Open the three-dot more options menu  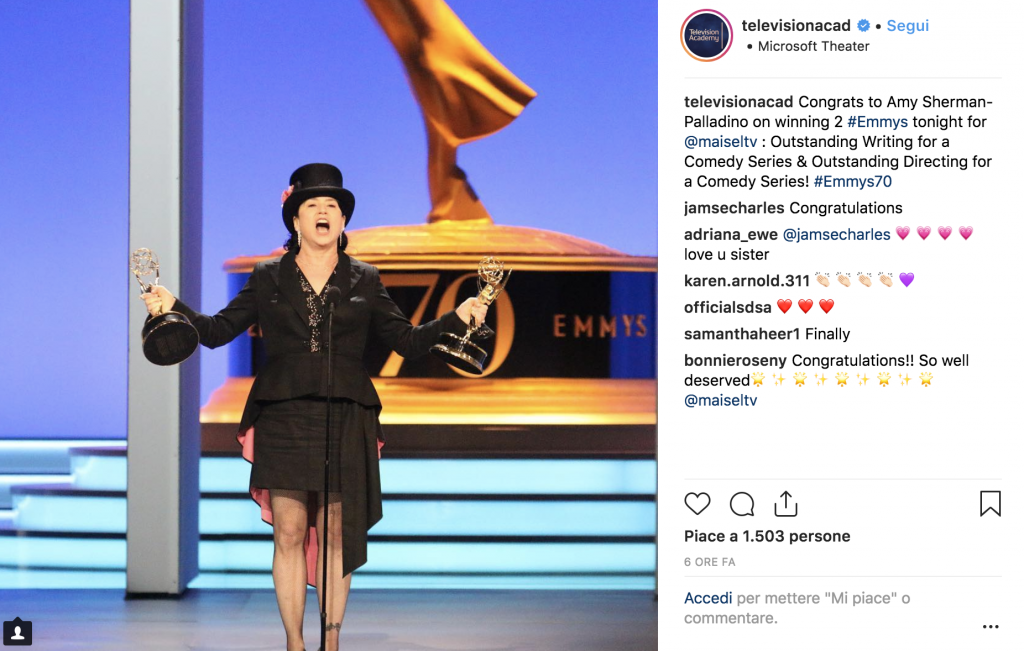[991, 627]
